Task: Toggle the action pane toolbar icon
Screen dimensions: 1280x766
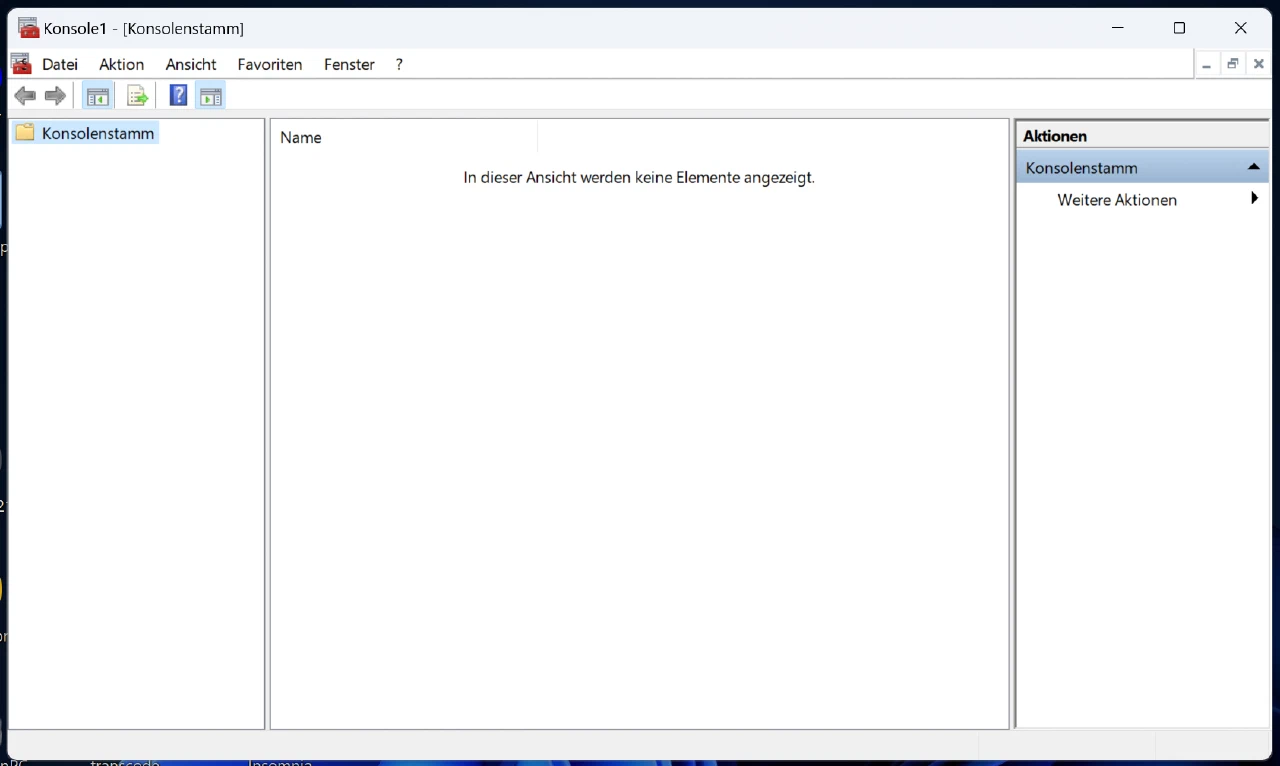Action: [210, 96]
